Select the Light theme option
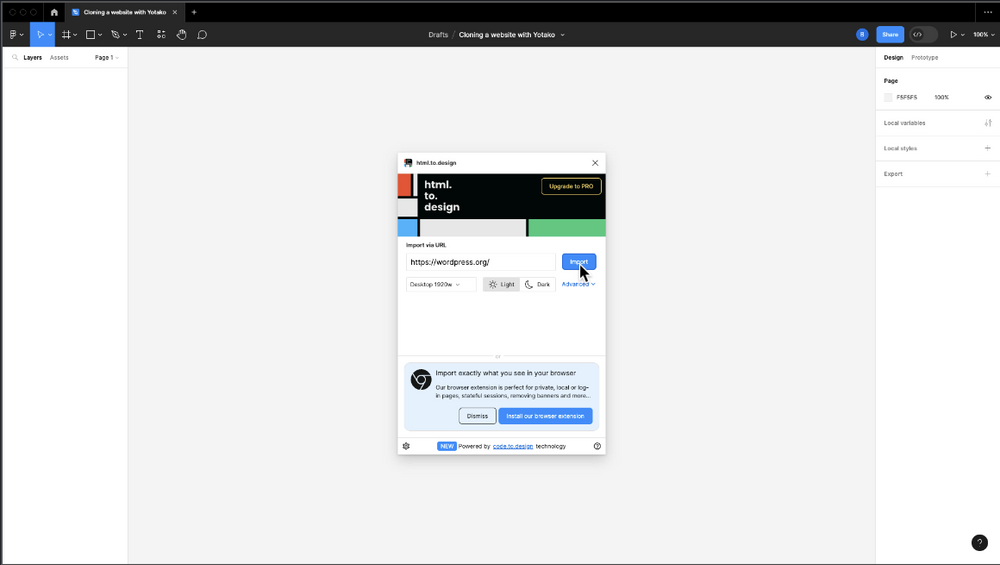Image resolution: width=1000 pixels, height=565 pixels. [x=501, y=284]
